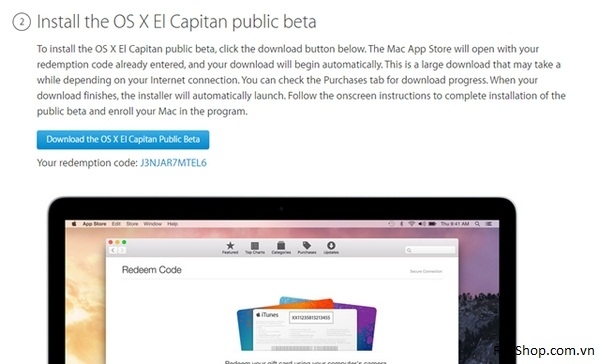Click the App Store search field
This screenshot has height=364, width=600.
click(x=430, y=250)
